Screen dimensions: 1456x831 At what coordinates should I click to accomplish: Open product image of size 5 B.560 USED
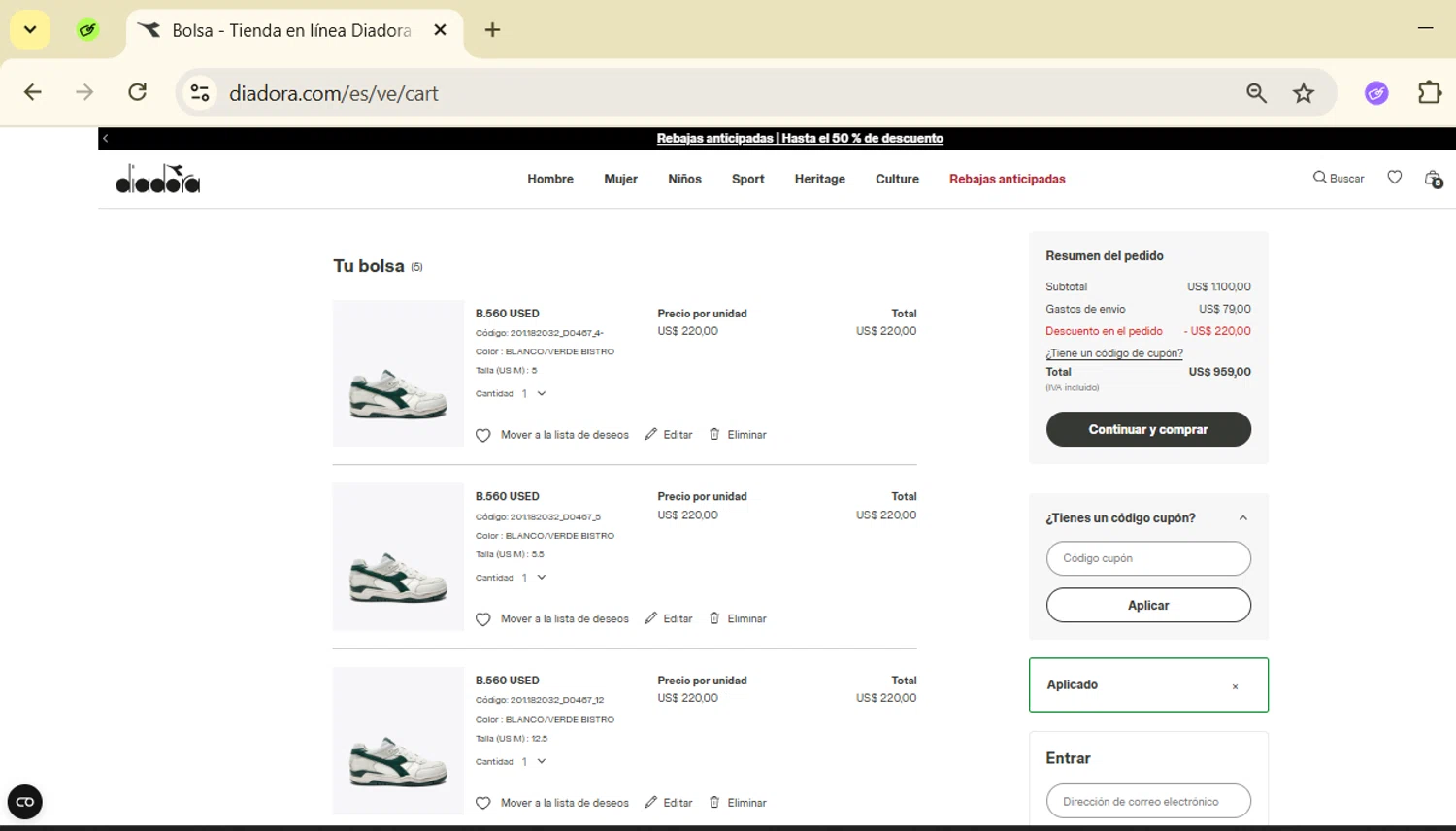[x=398, y=373]
